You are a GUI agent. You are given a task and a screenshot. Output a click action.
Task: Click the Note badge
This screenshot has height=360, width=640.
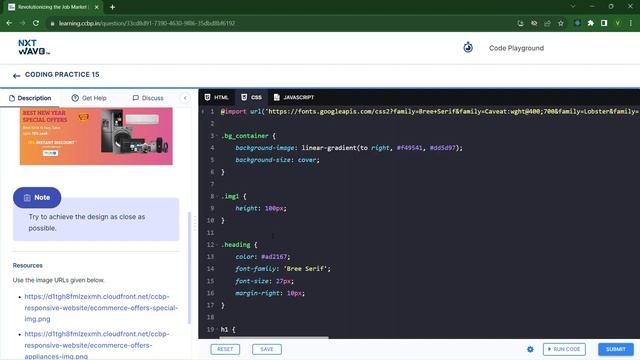point(37,198)
